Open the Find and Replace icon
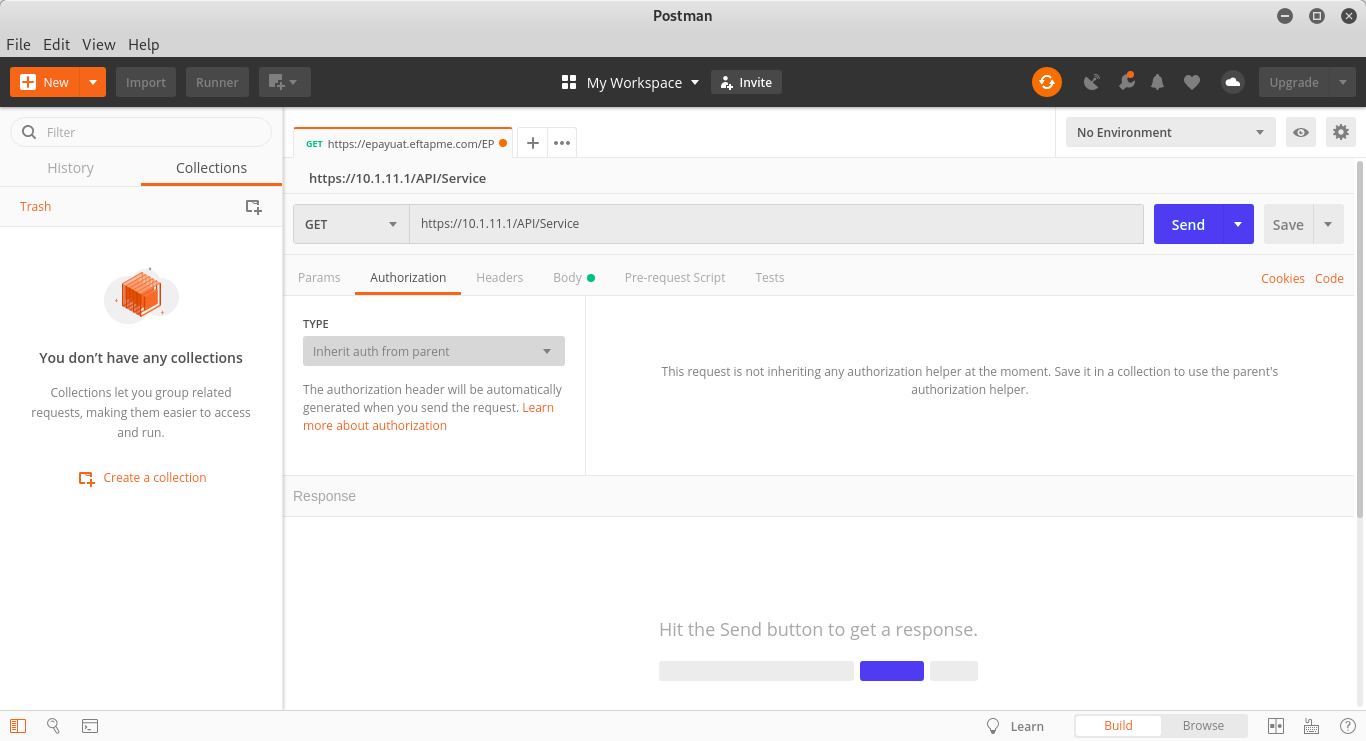This screenshot has width=1366, height=741. tap(54, 726)
